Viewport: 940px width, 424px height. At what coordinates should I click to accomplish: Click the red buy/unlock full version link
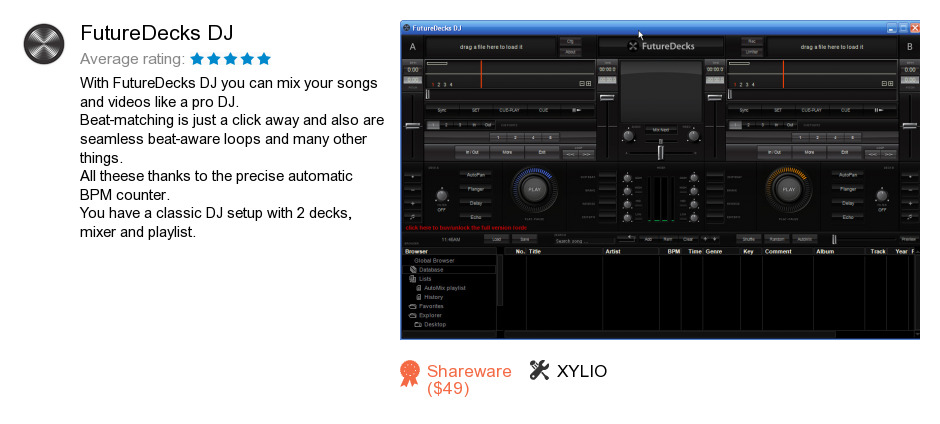(466, 228)
